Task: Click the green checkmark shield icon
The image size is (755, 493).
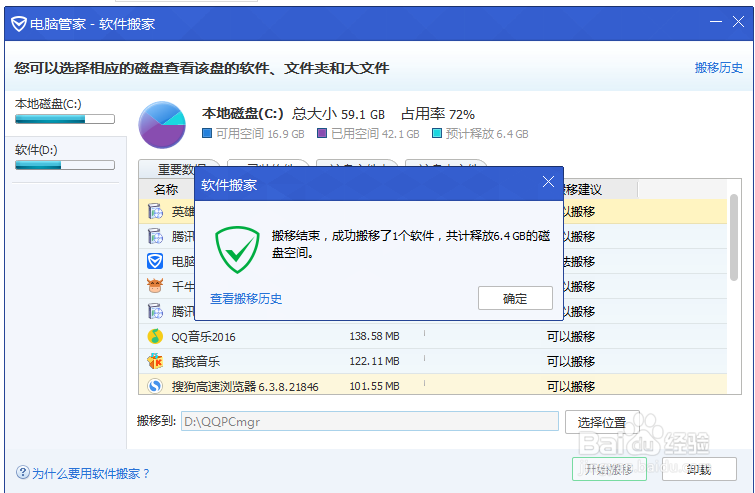Action: (x=237, y=250)
